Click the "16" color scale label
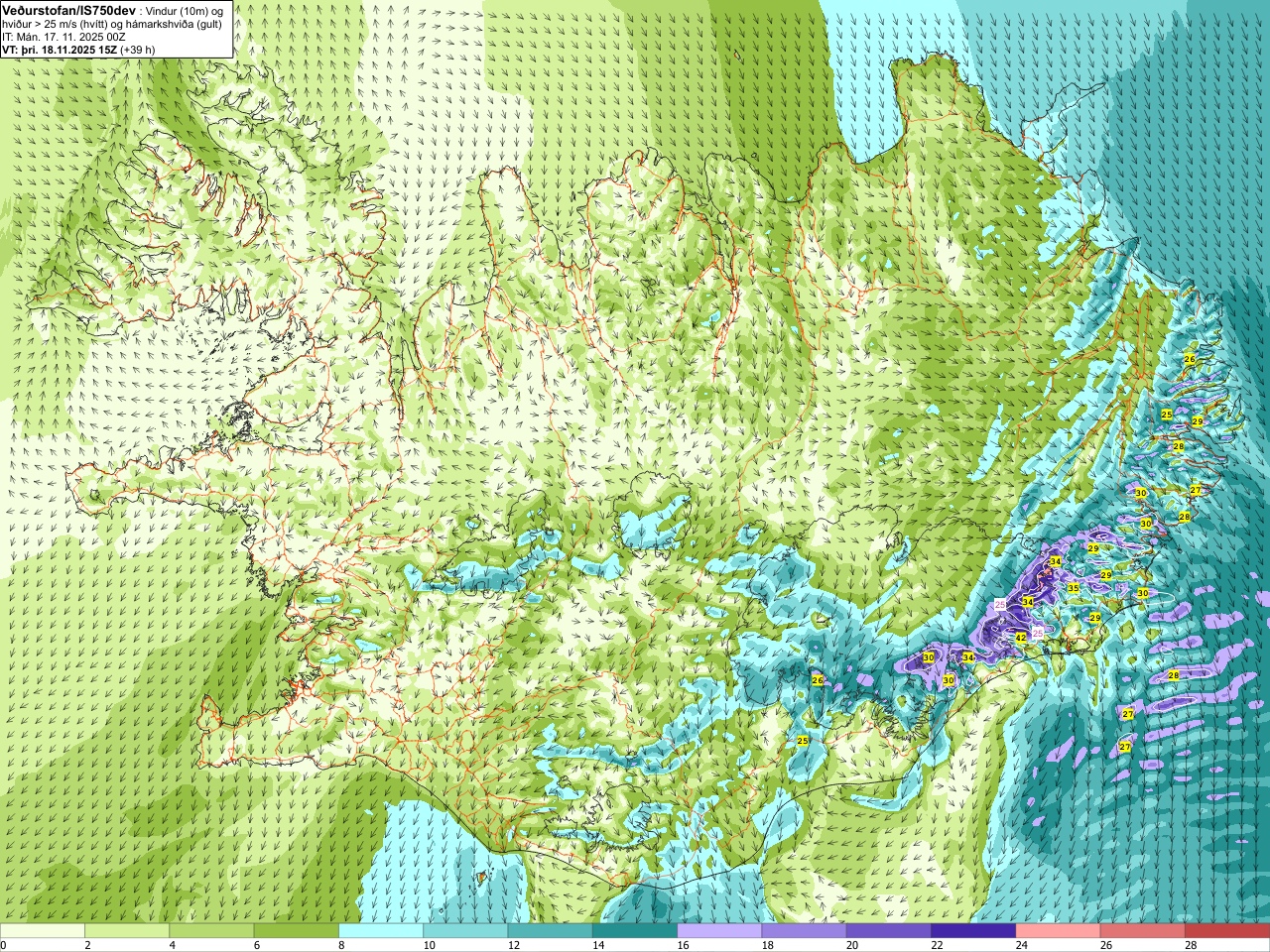Image resolution: width=1270 pixels, height=952 pixels. (684, 945)
